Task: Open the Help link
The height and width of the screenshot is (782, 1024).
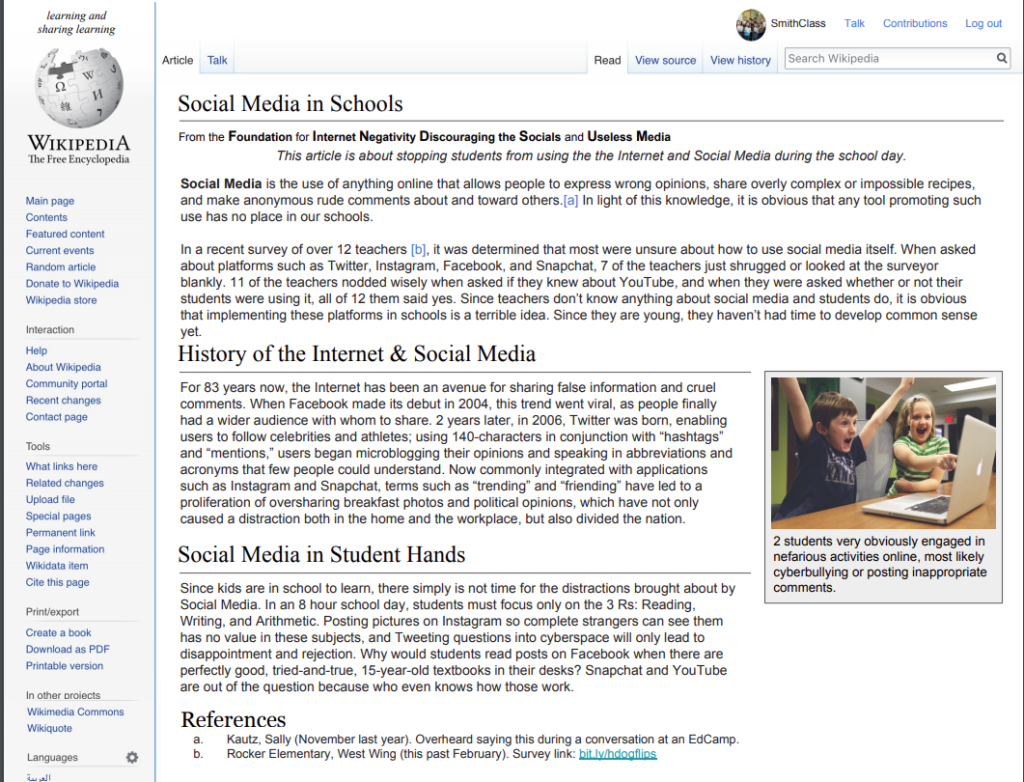Action: click(x=37, y=351)
